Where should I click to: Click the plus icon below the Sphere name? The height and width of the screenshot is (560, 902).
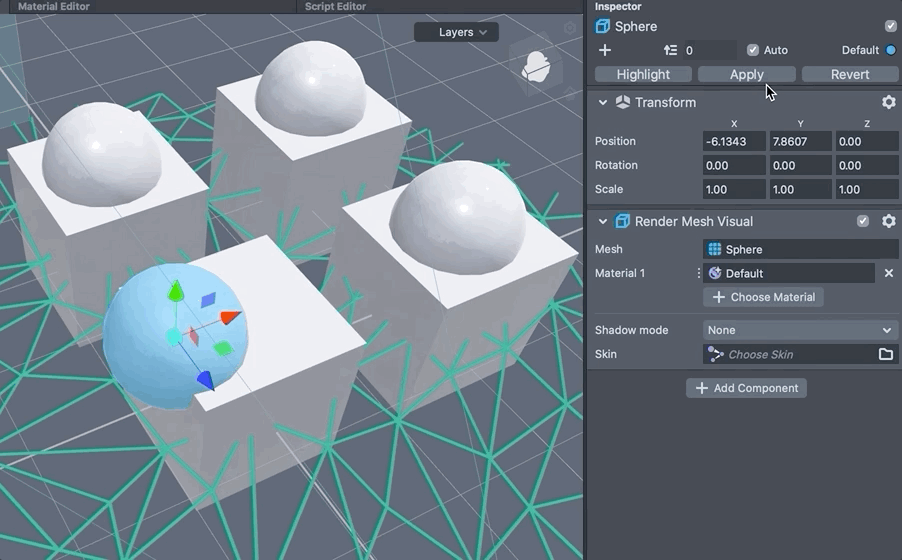coord(604,50)
